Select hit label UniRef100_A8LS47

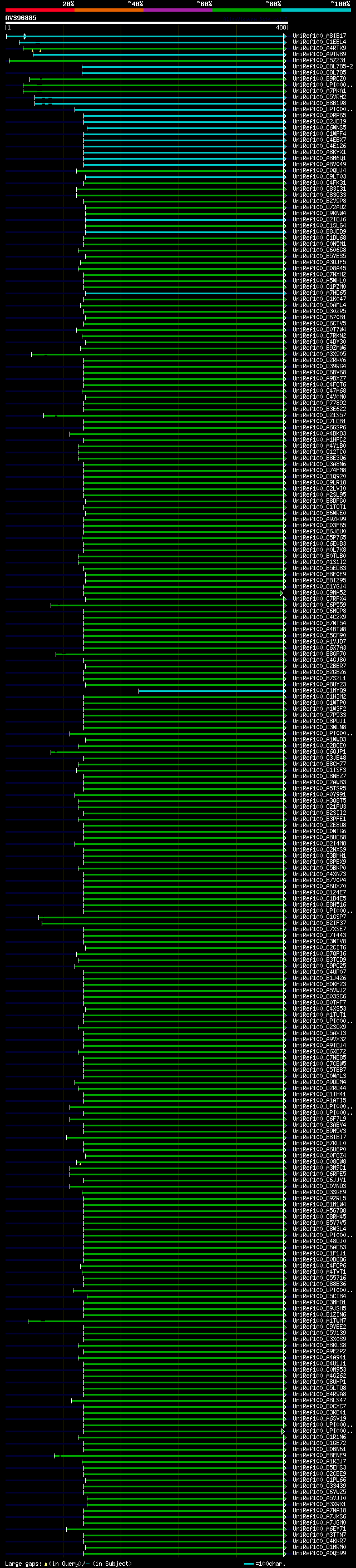(x=319, y=1400)
